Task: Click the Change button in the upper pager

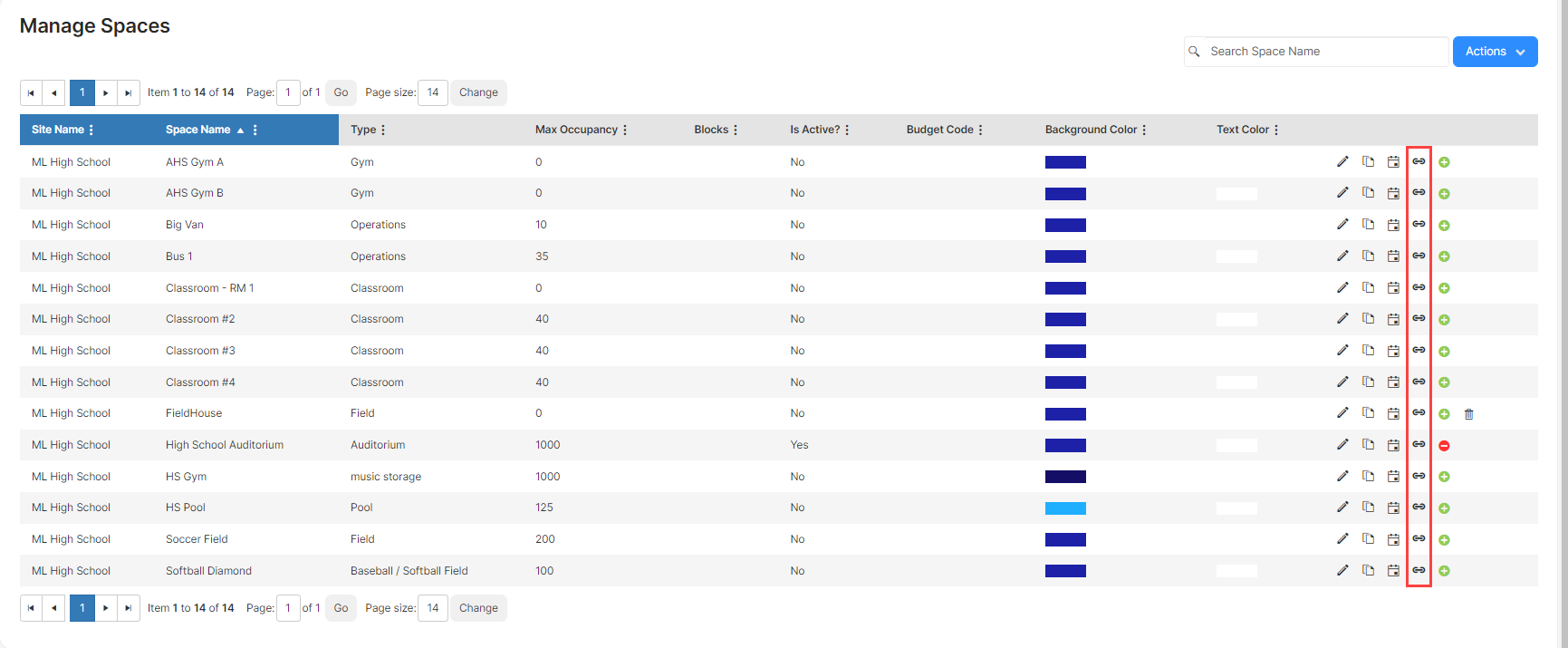Action: click(478, 92)
